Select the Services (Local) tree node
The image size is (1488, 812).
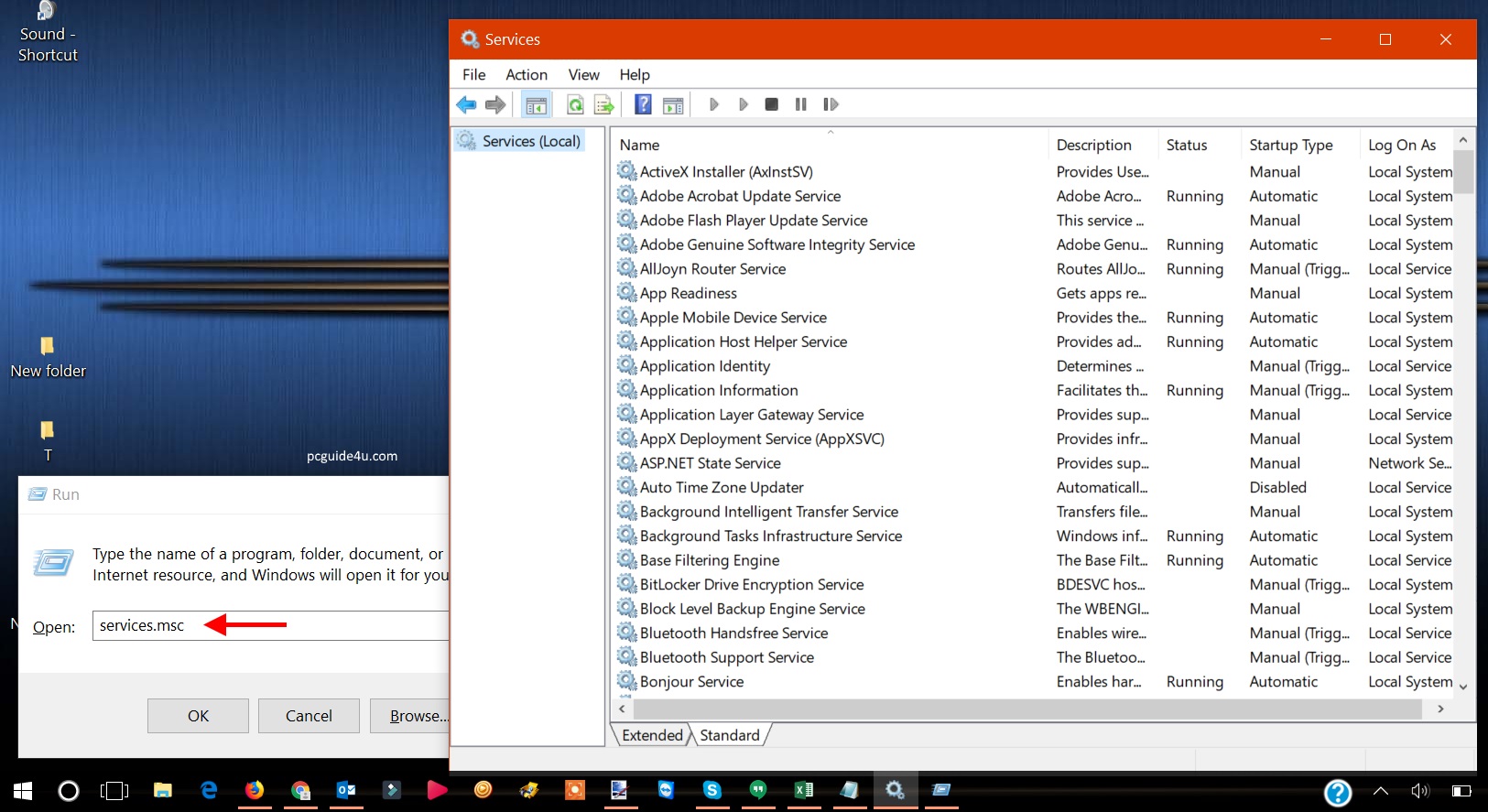(531, 141)
